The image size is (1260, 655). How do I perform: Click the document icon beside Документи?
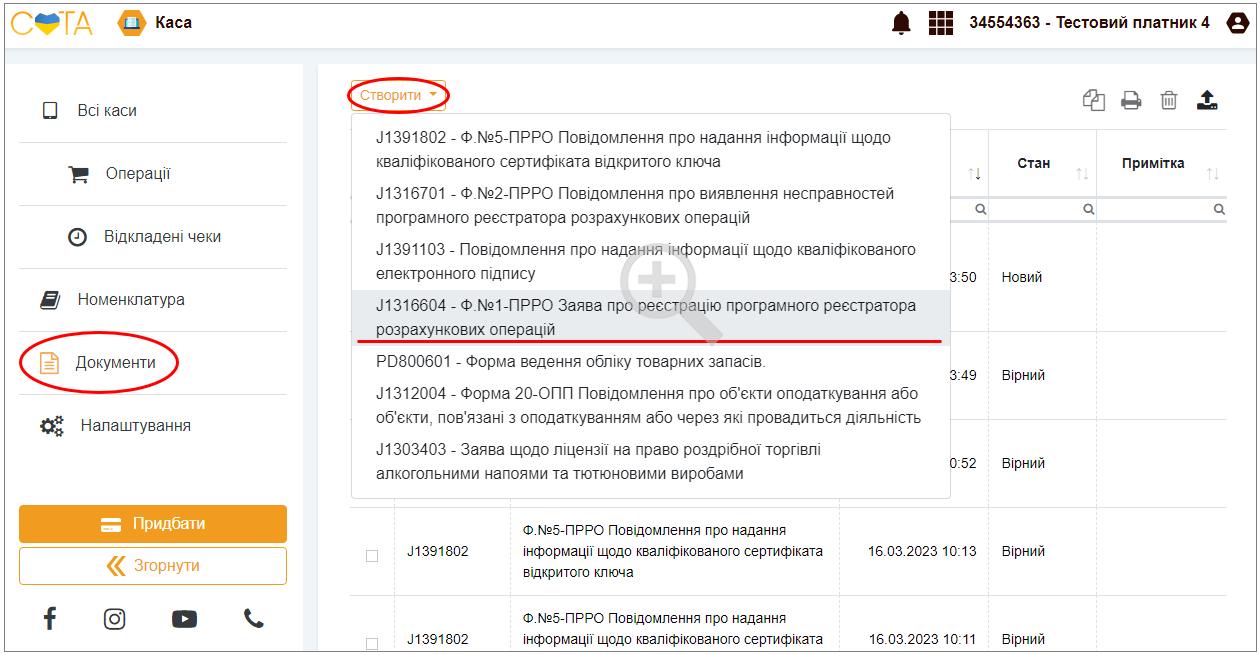pyautogui.click(x=49, y=363)
